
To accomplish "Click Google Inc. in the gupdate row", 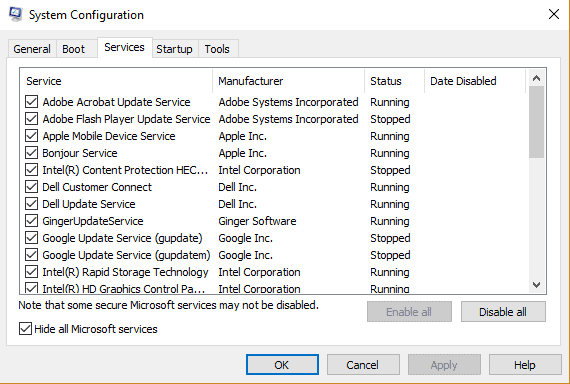I will (x=246, y=238).
